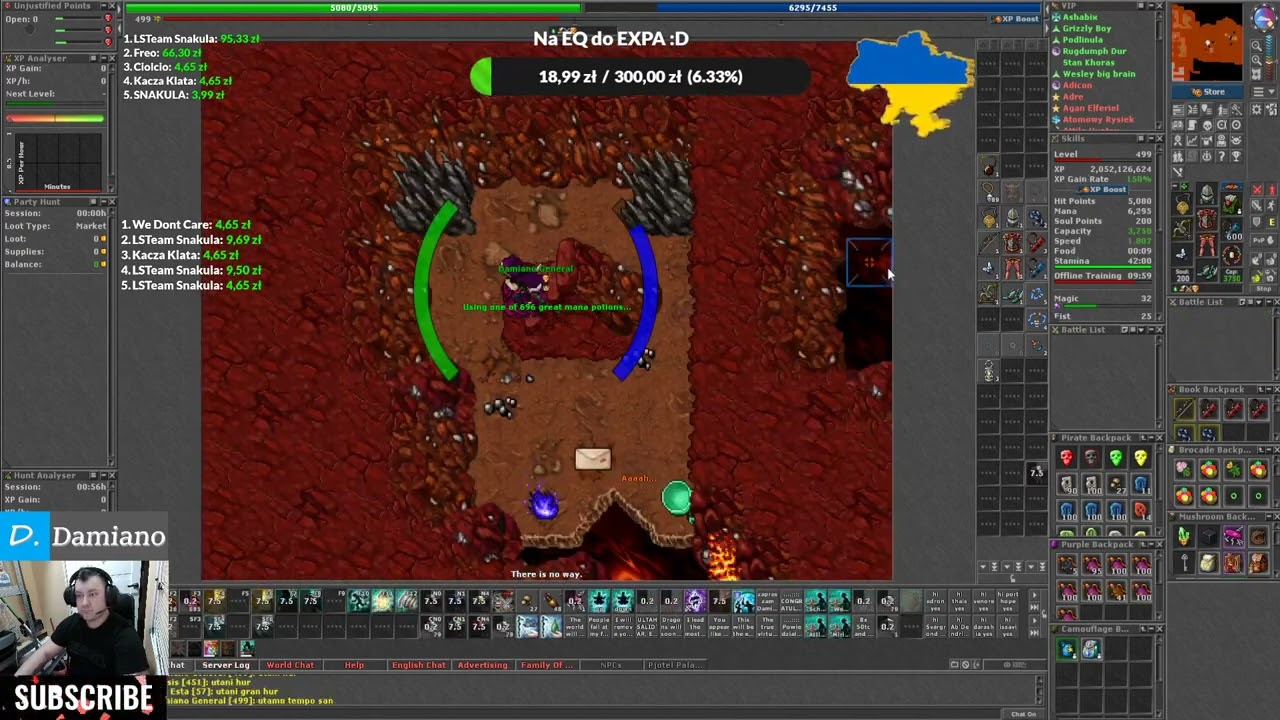Click the Stop button under combat controls

pyautogui.click(x=1263, y=288)
